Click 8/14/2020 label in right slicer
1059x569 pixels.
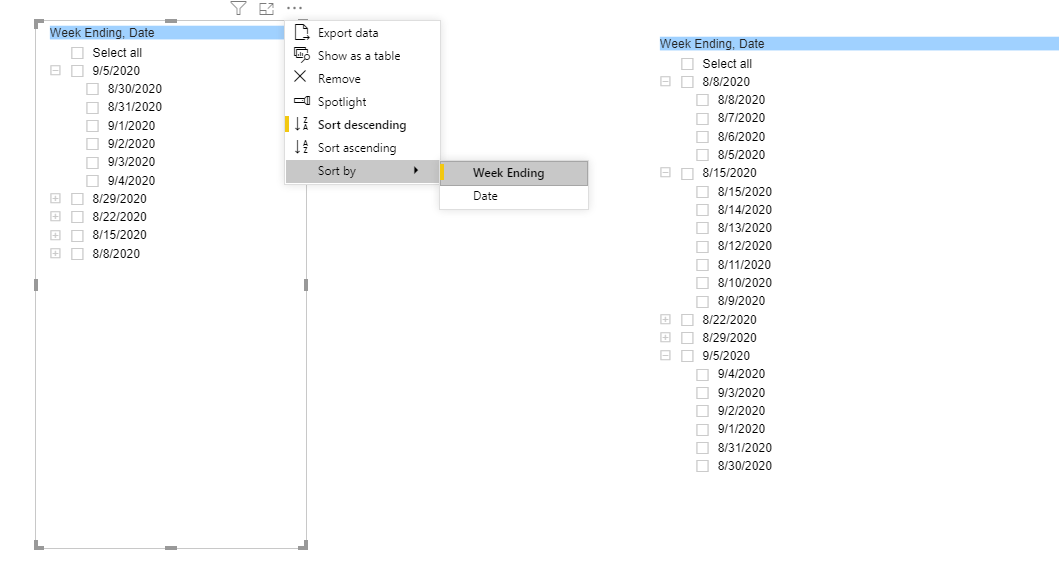(744, 210)
